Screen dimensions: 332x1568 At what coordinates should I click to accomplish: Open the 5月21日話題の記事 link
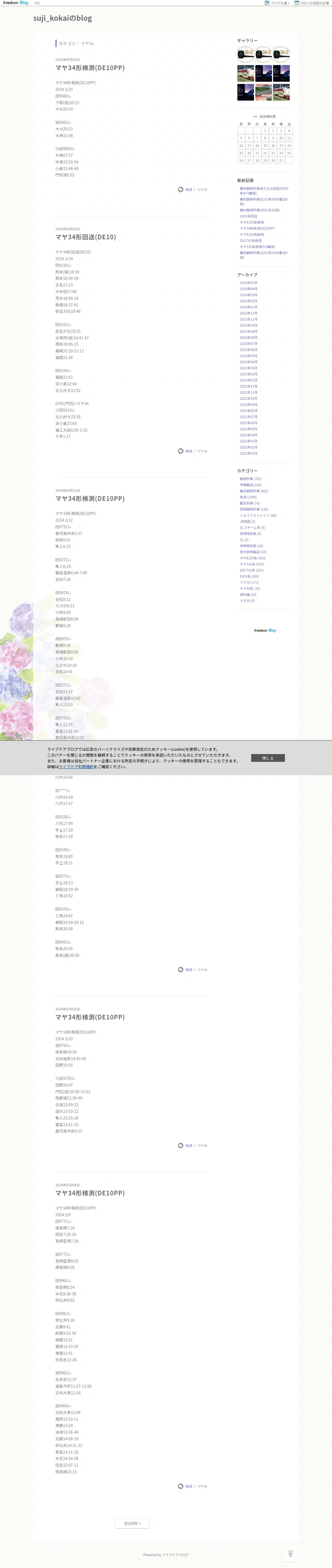tap(315, 3)
